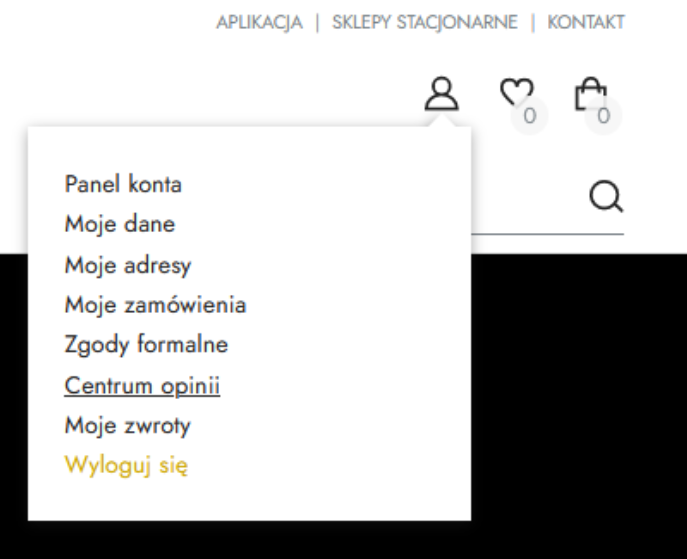Select Panel konta from account menu
The image size is (687, 559).
point(123,184)
